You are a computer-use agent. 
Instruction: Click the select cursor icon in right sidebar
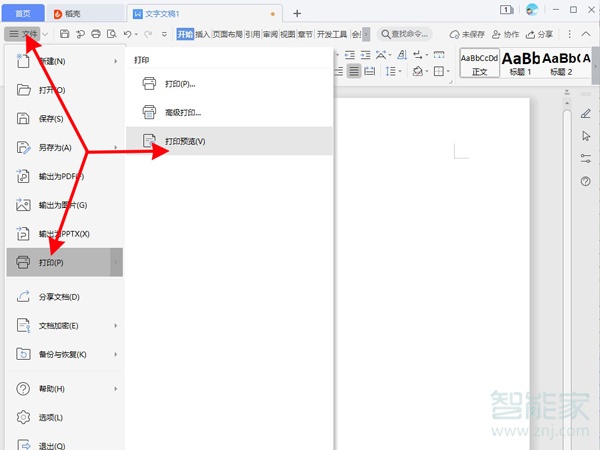click(586, 136)
